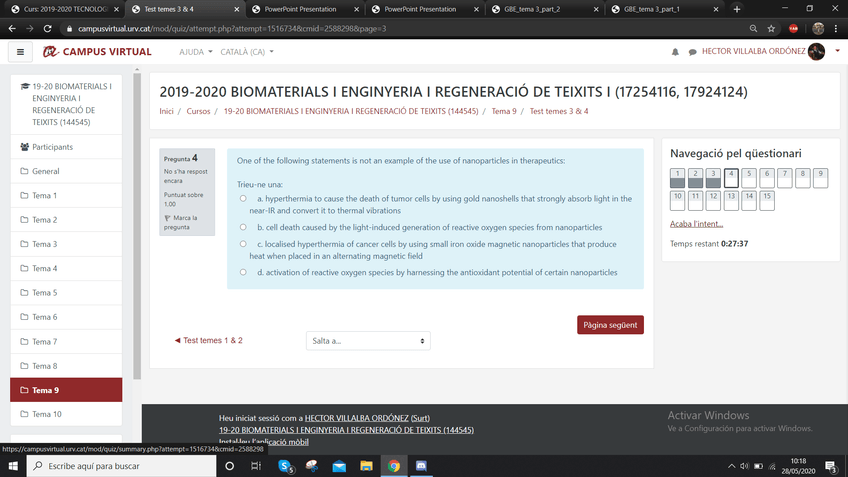Click the Campus Virtual logo
Image resolution: width=848 pixels, height=477 pixels.
[97, 51]
